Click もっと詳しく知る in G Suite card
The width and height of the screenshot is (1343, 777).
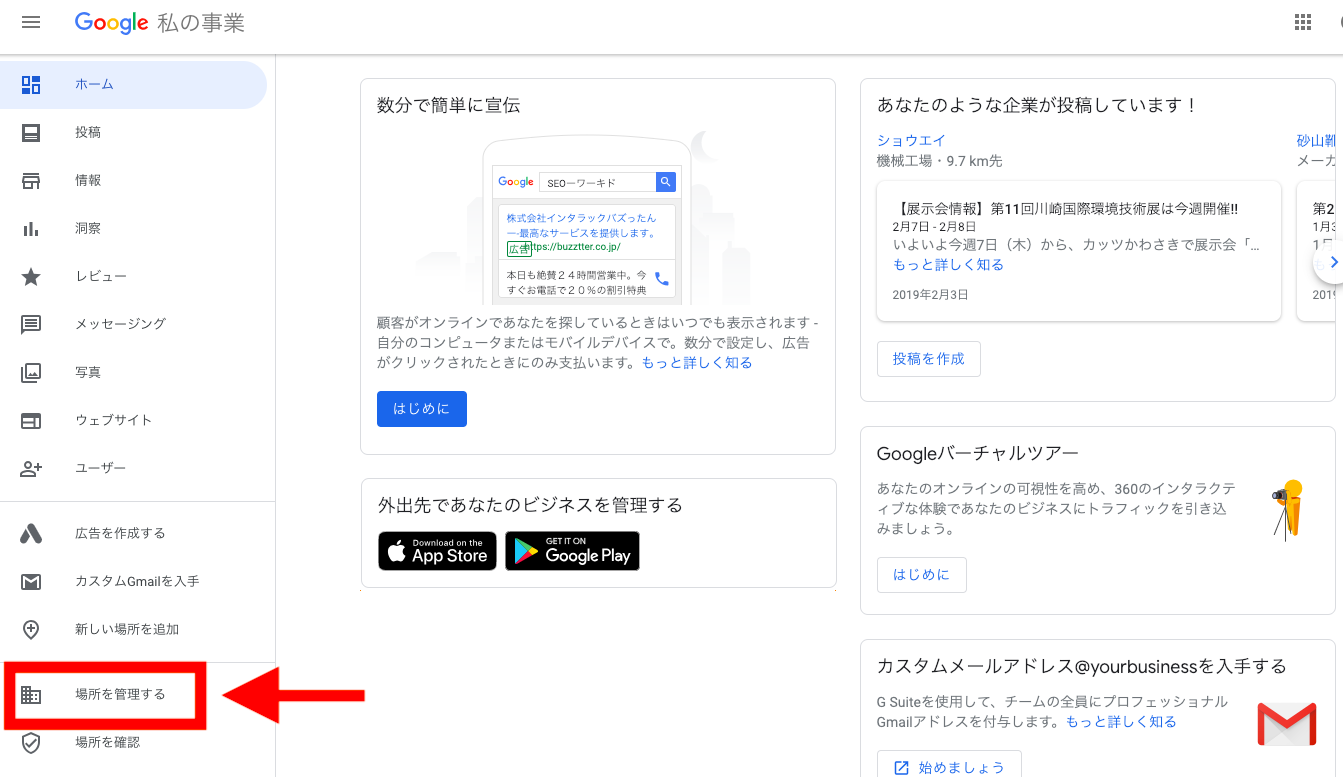[x=1121, y=722]
